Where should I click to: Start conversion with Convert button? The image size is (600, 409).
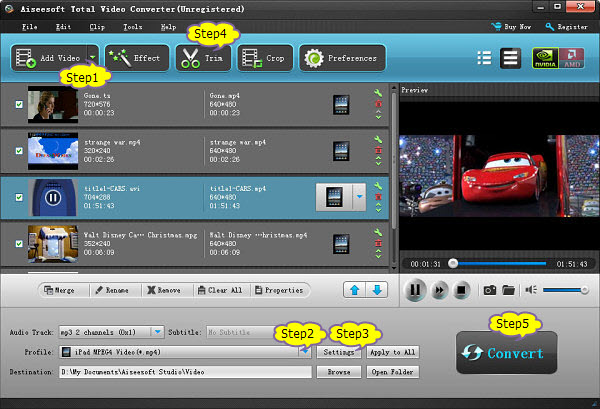coord(506,352)
